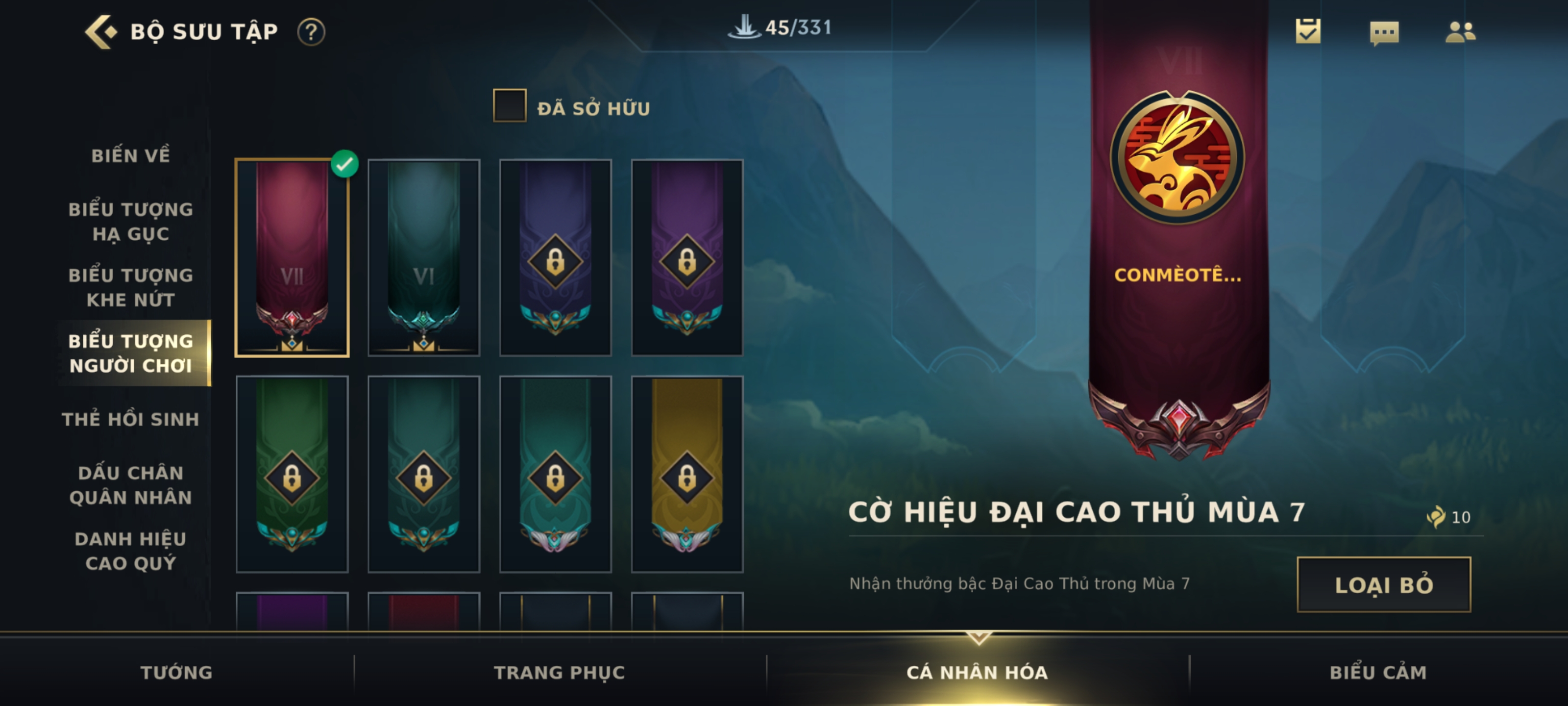Open the help question mark icon

pyautogui.click(x=311, y=32)
